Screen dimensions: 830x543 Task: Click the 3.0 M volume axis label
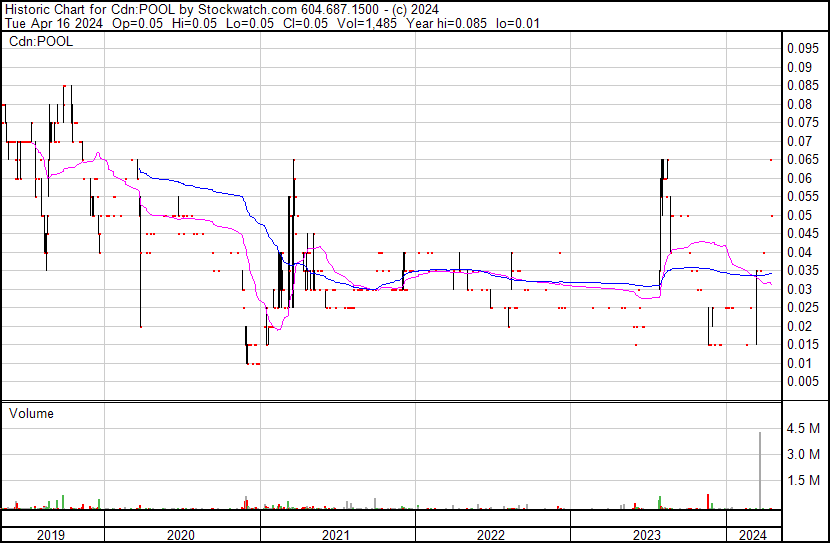803,454
